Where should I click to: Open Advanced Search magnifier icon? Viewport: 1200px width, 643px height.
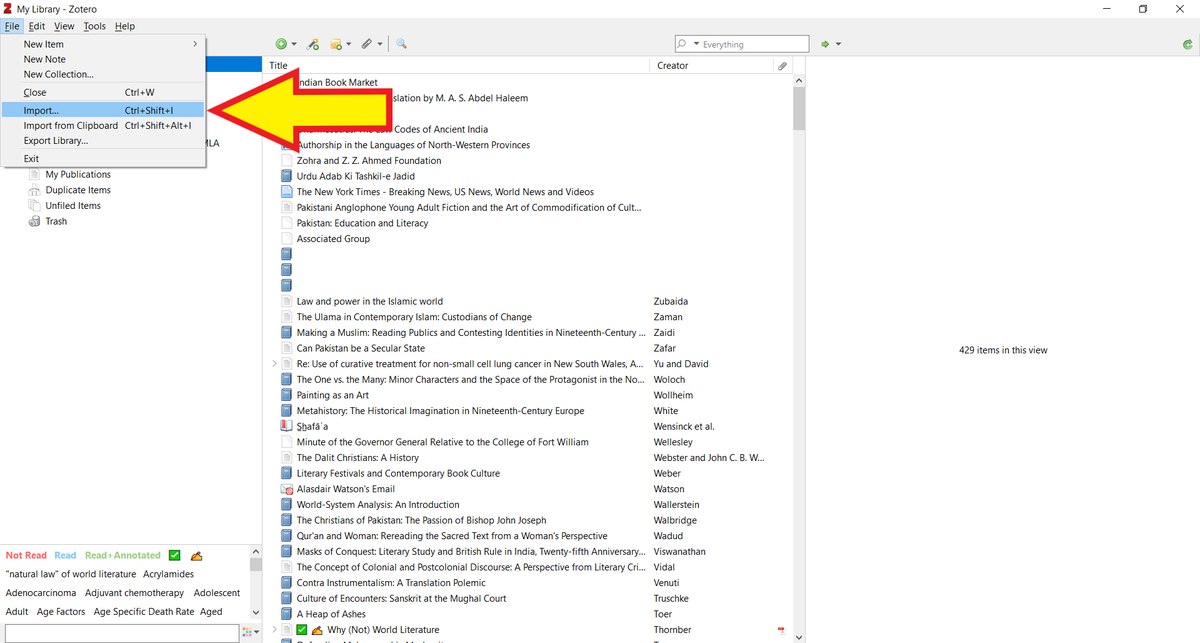click(x=401, y=44)
